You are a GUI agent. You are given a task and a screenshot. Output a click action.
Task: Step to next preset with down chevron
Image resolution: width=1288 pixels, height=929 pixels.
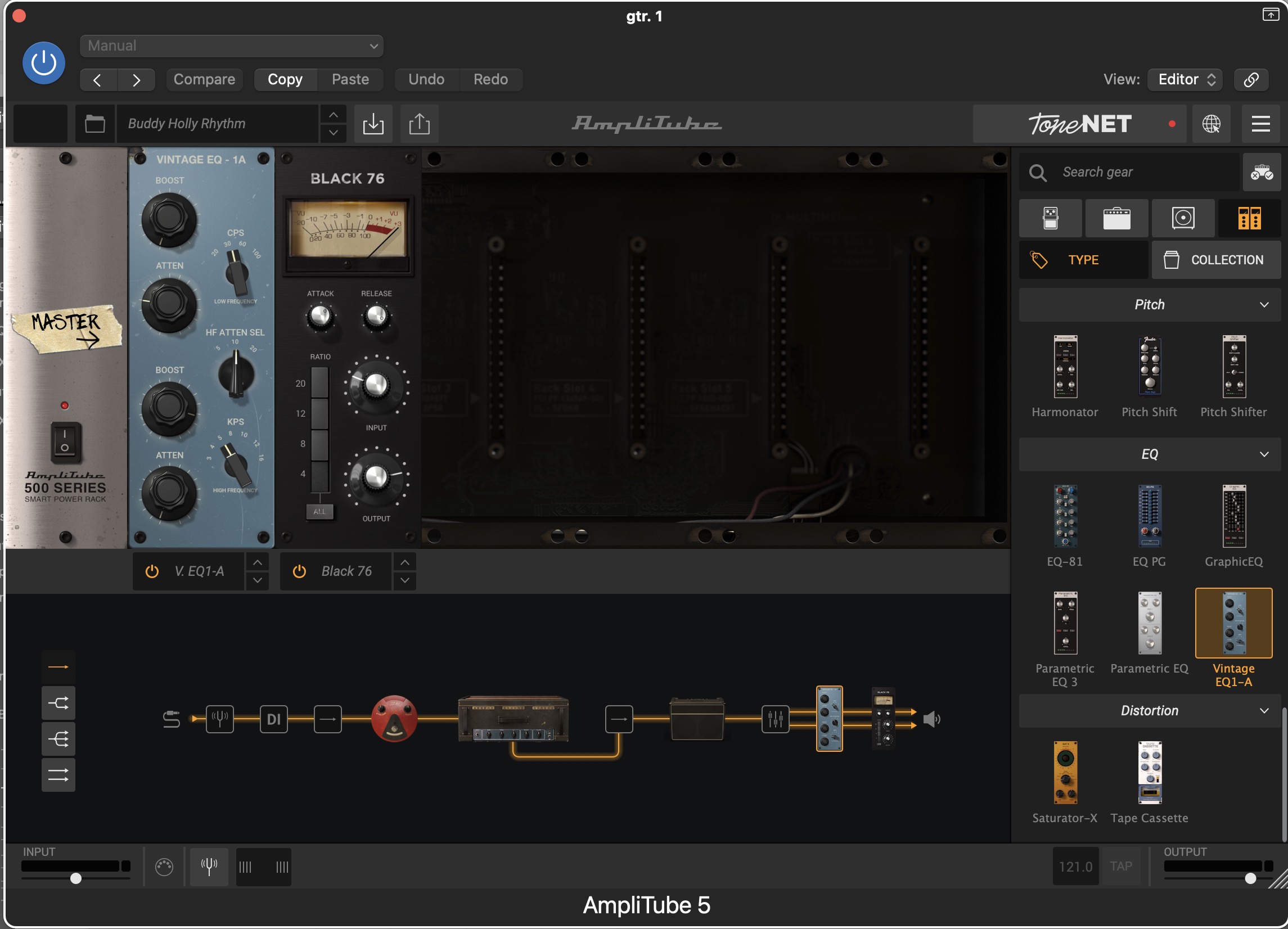click(334, 133)
